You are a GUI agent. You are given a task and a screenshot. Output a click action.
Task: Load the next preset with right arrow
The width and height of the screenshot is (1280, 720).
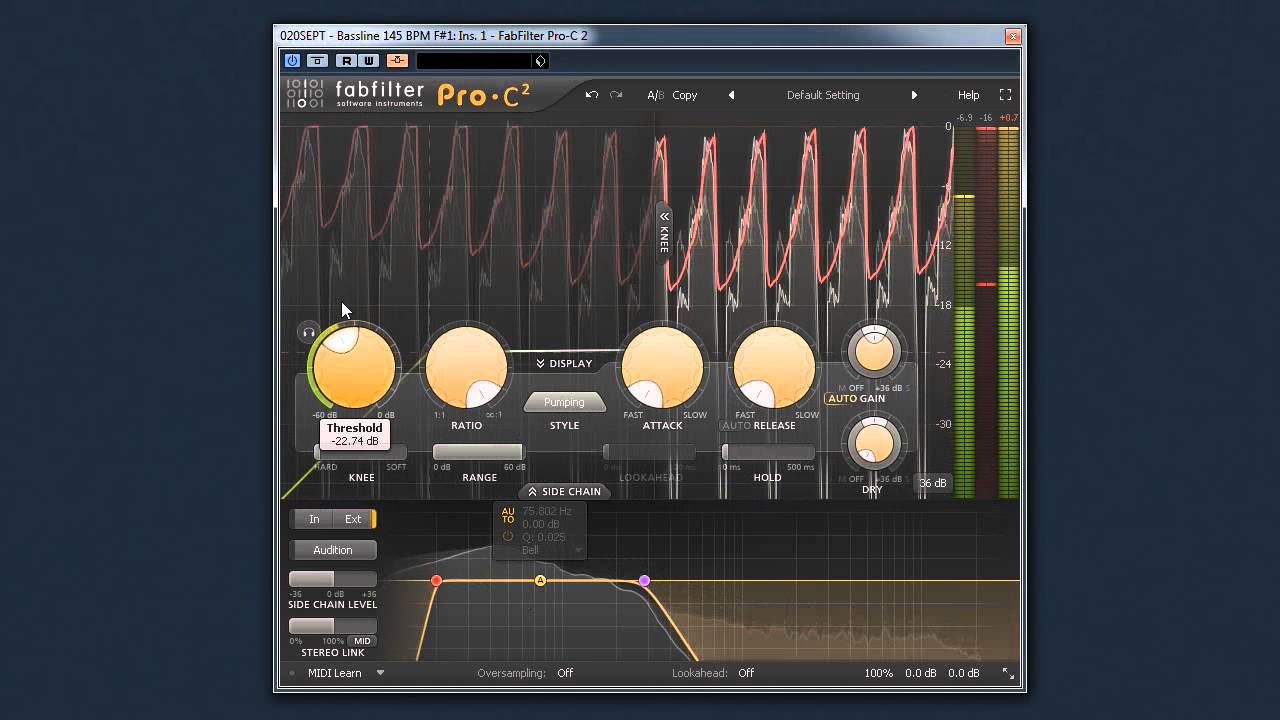tap(914, 95)
